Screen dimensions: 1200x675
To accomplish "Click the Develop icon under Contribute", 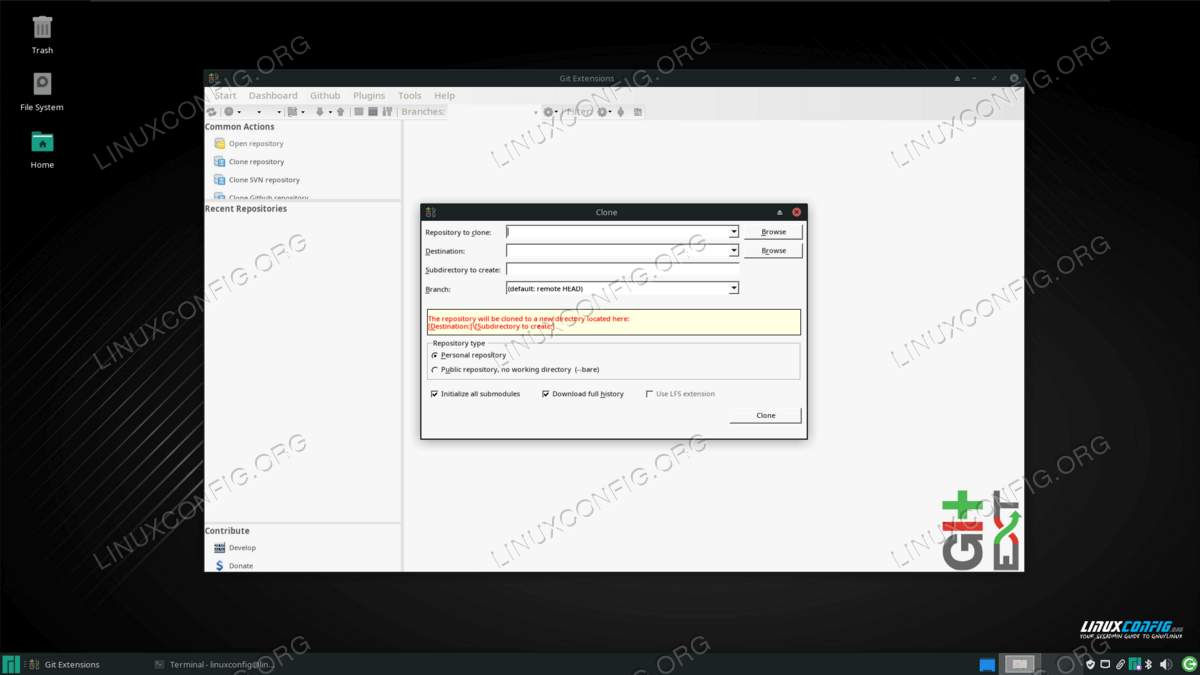I will (x=220, y=548).
